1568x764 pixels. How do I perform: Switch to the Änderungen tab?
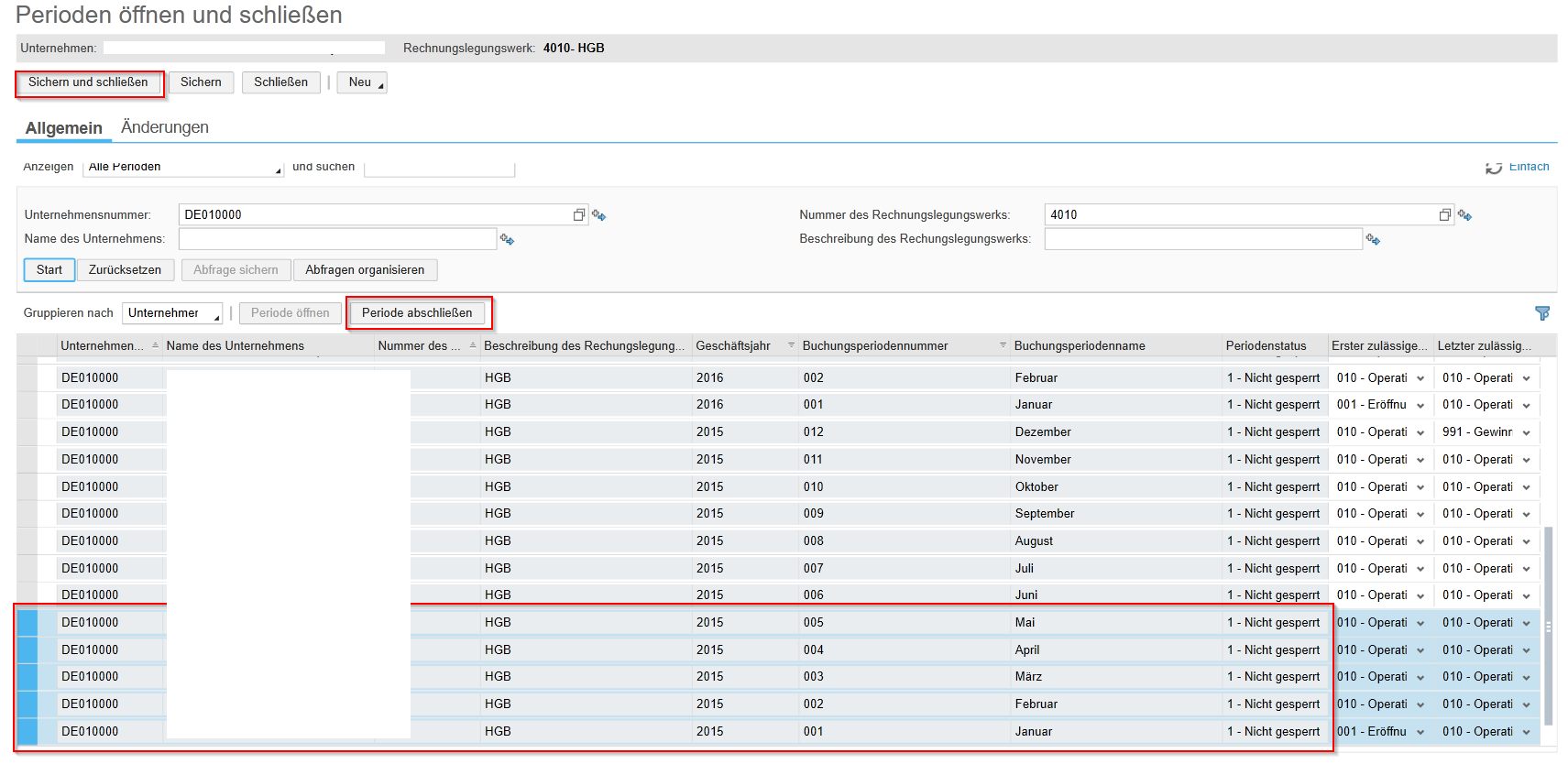[x=165, y=127]
